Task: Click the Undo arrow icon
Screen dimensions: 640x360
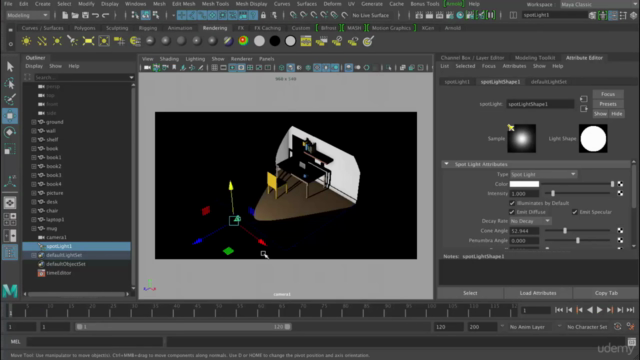Action: click(x=96, y=15)
